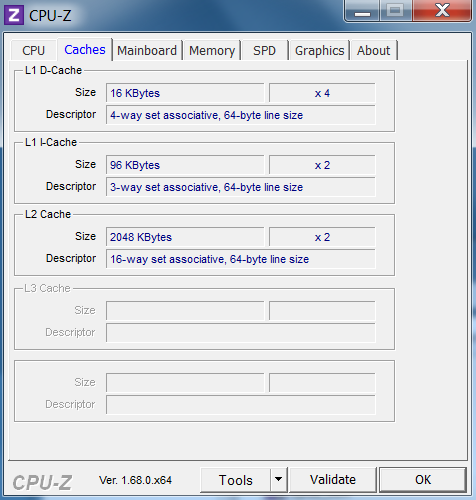Viewport: 476px width, 500px height.
Task: Click the empty L3 Cache size field
Action: coord(185,311)
